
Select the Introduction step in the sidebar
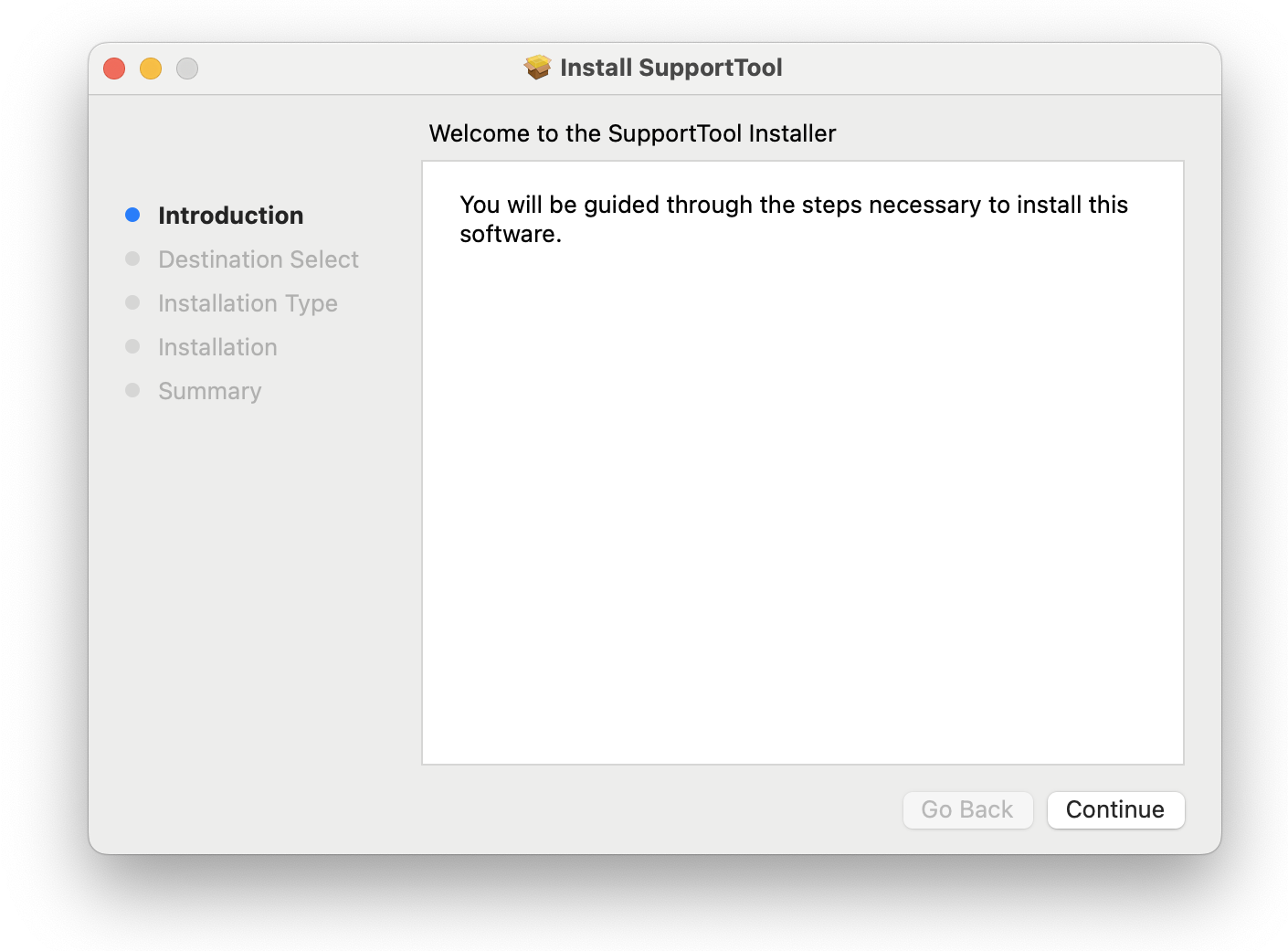click(230, 215)
